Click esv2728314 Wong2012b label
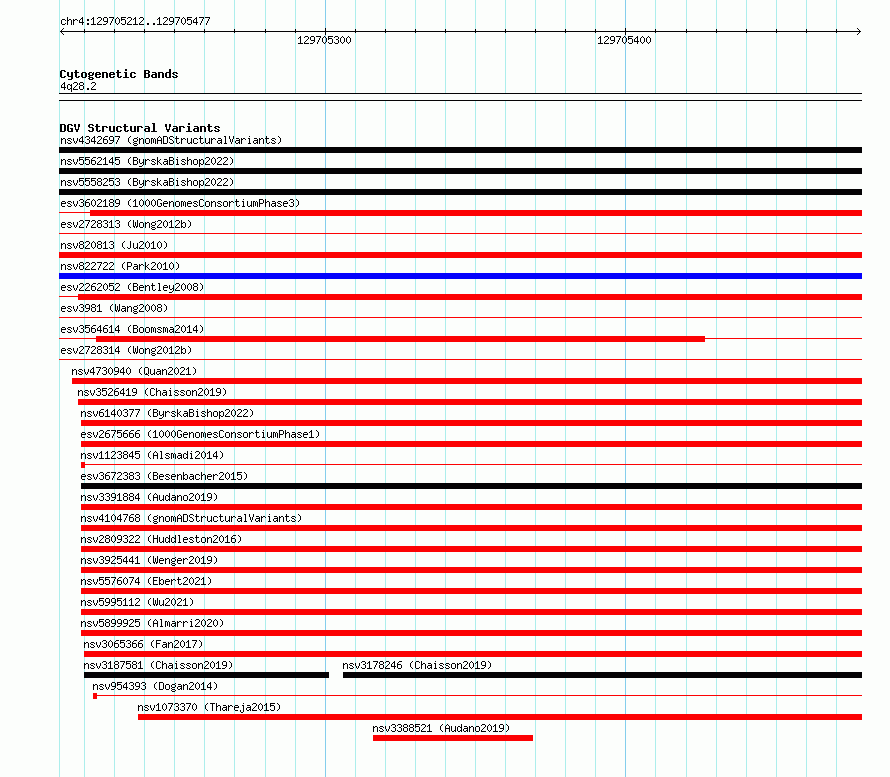 (x=126, y=350)
